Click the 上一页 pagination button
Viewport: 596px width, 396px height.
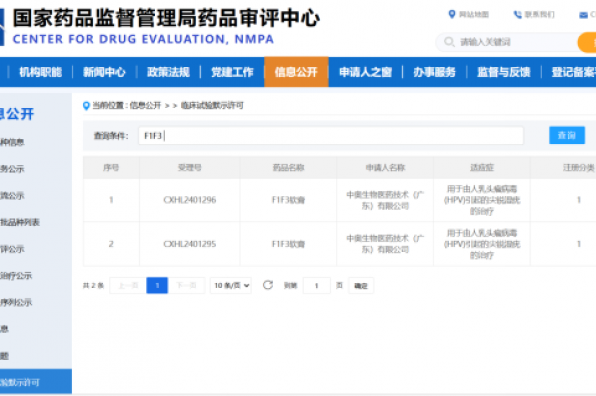point(128,285)
